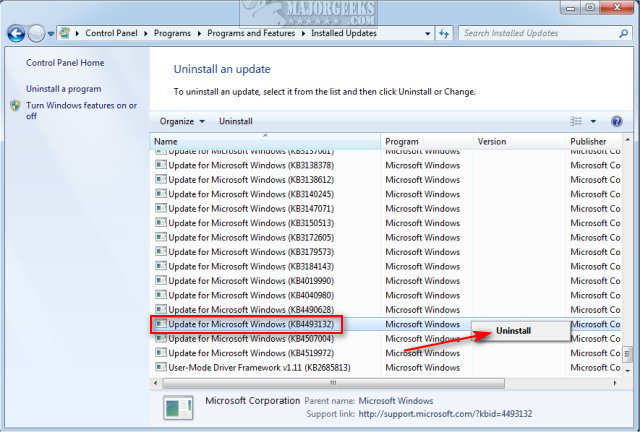The width and height of the screenshot is (640, 432).
Task: Open help with the question mark icon
Action: click(x=616, y=121)
